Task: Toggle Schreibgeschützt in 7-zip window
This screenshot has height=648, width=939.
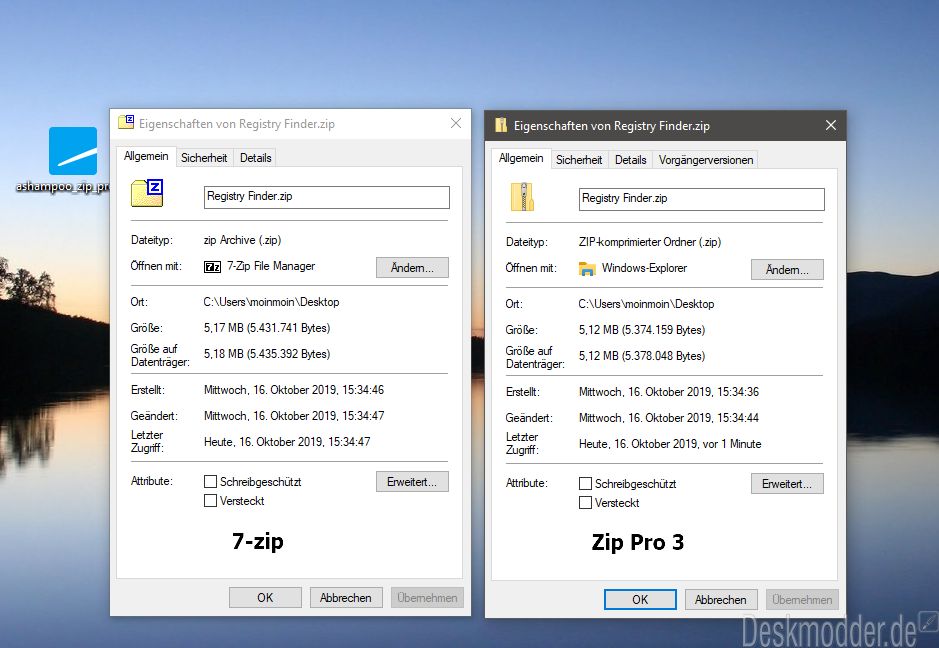Action: pos(210,482)
